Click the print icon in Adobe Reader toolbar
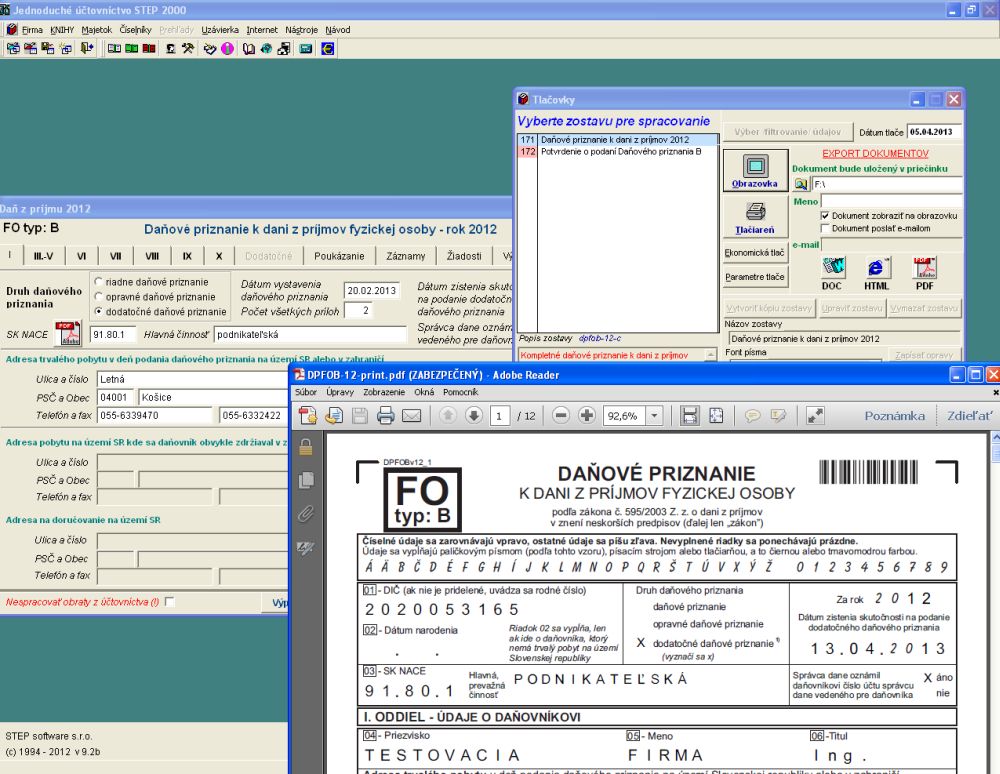 pyautogui.click(x=385, y=416)
